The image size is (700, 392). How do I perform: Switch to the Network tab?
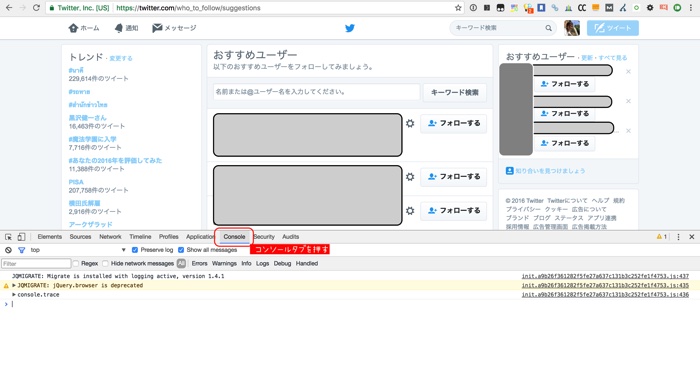click(x=110, y=237)
